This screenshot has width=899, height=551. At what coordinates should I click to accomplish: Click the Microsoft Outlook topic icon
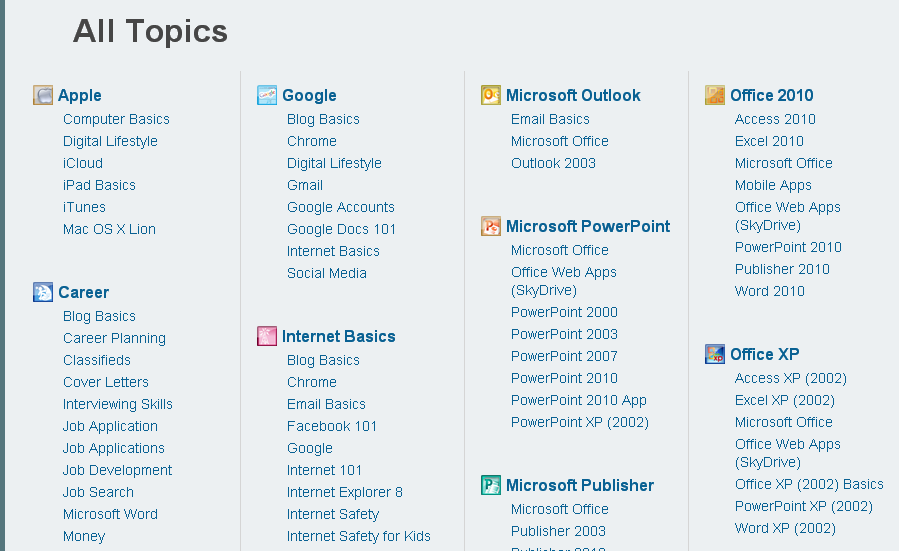click(491, 95)
